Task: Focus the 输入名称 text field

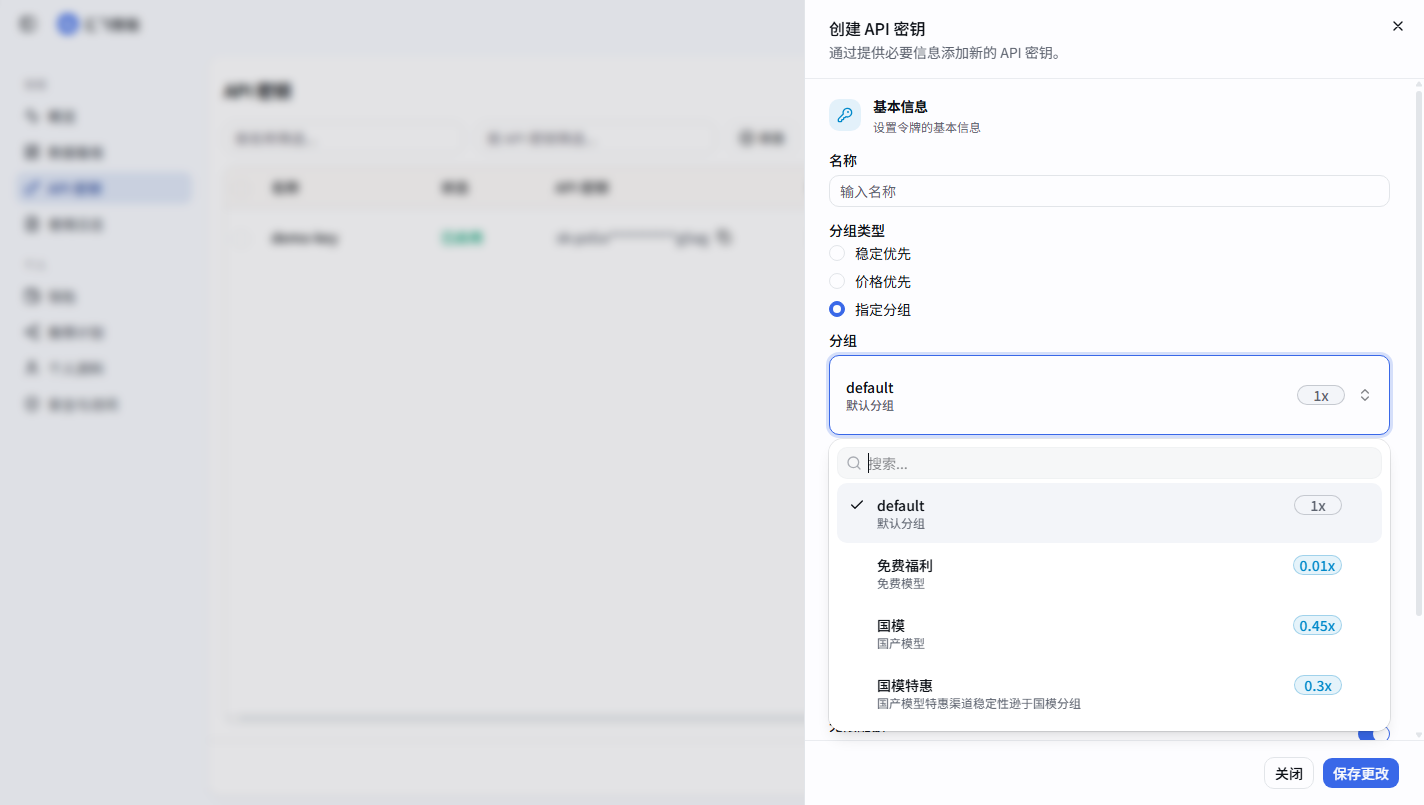Action: tap(1109, 191)
